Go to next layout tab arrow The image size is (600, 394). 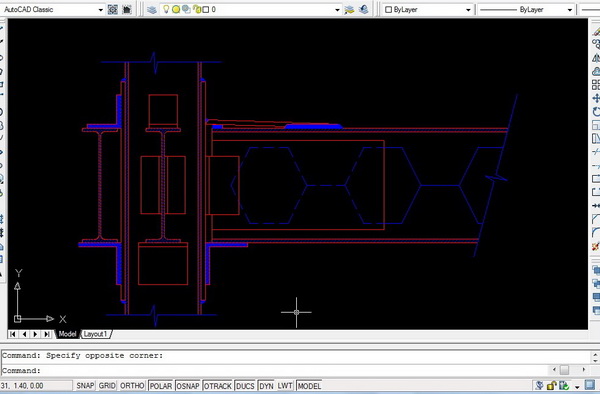[36, 334]
